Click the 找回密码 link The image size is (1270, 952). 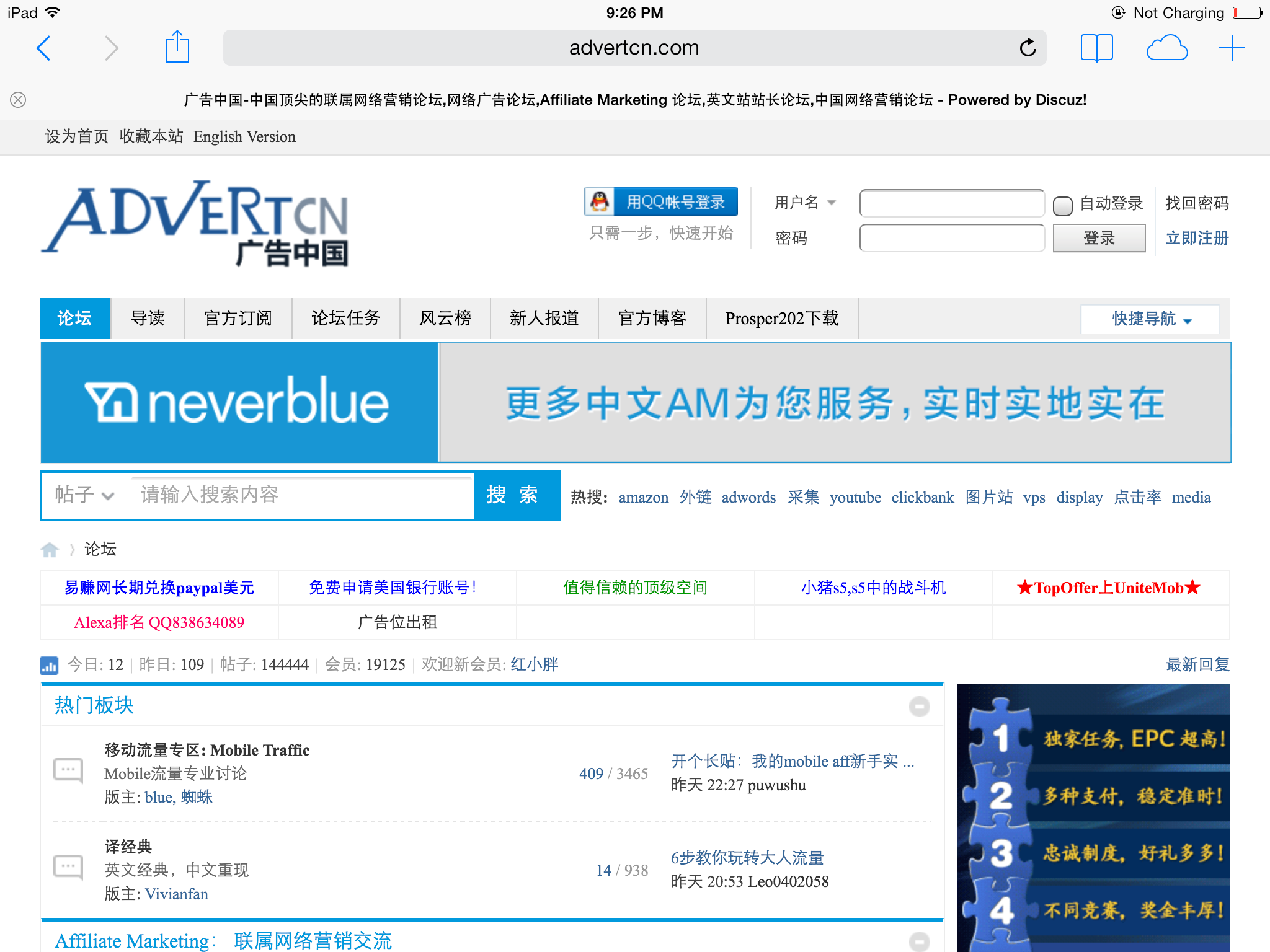coord(1197,203)
